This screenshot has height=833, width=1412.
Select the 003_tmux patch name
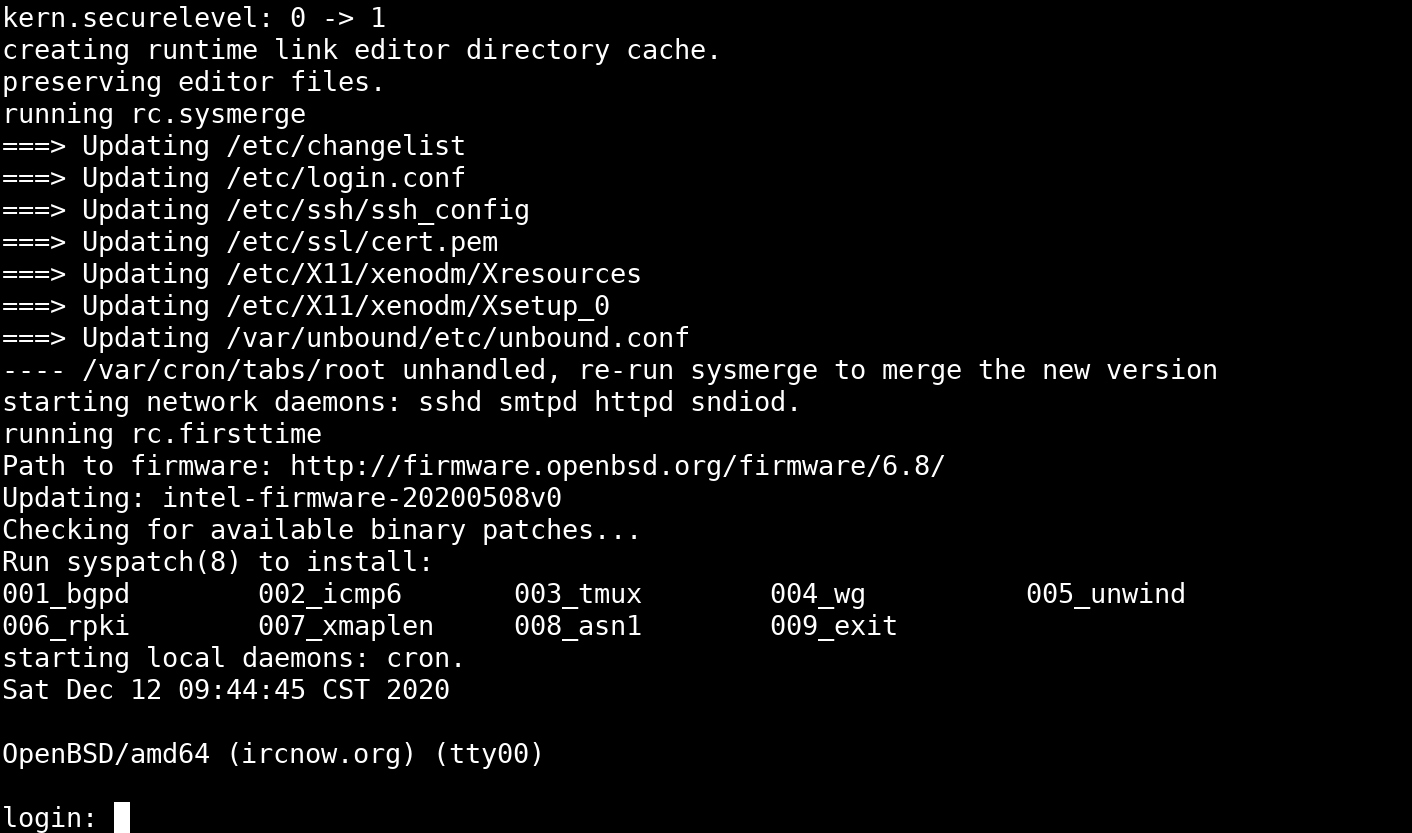click(x=578, y=594)
